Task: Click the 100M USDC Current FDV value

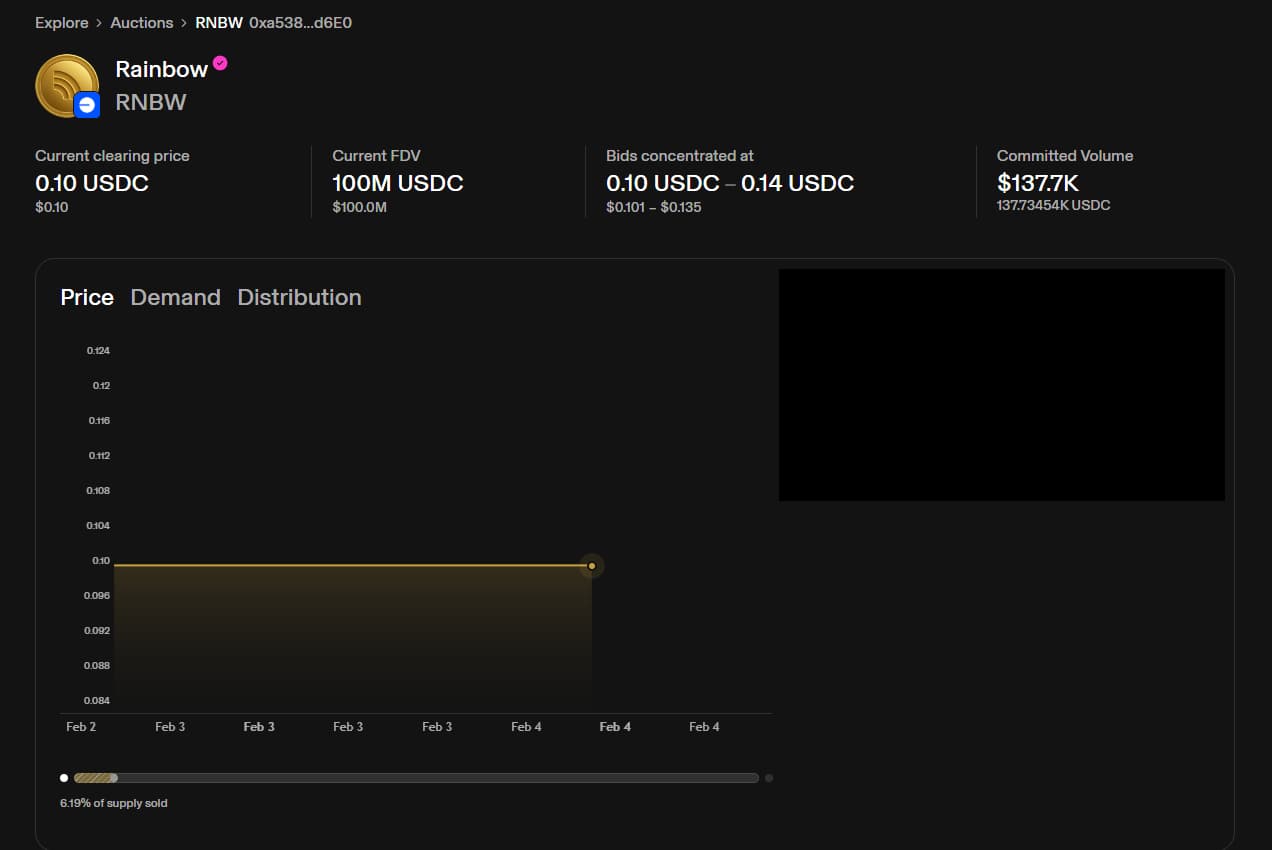Action: pos(397,183)
